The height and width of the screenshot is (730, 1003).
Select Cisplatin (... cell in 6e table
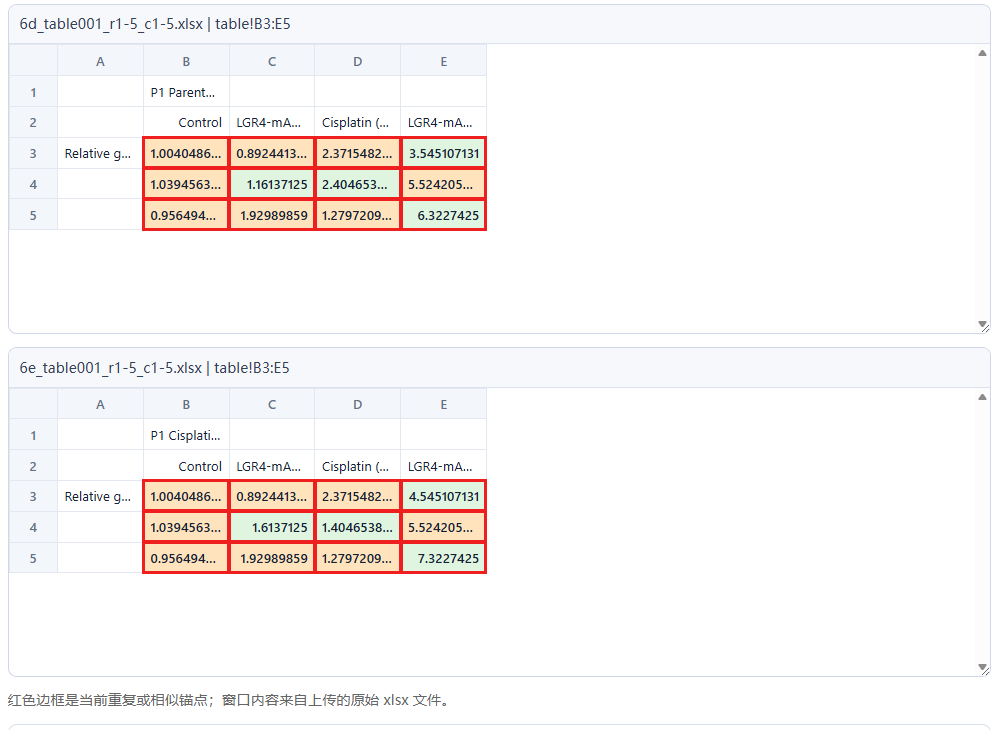click(x=358, y=466)
